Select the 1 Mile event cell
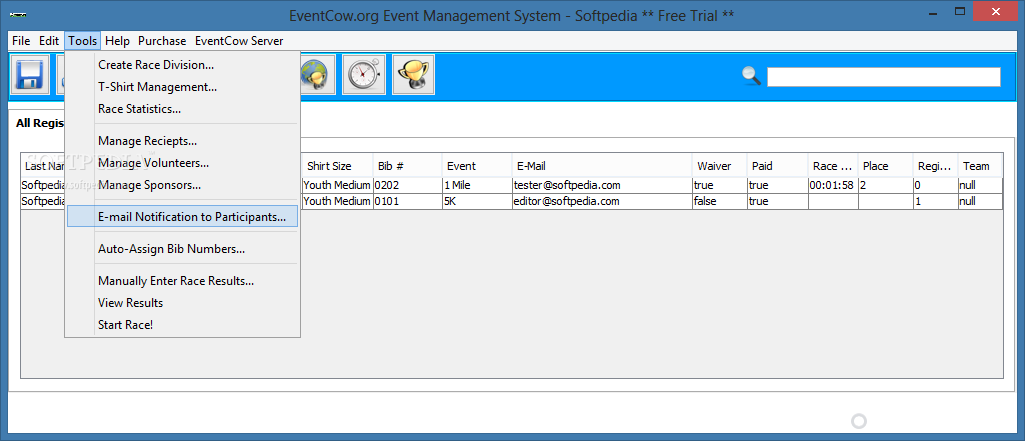 click(x=477, y=185)
